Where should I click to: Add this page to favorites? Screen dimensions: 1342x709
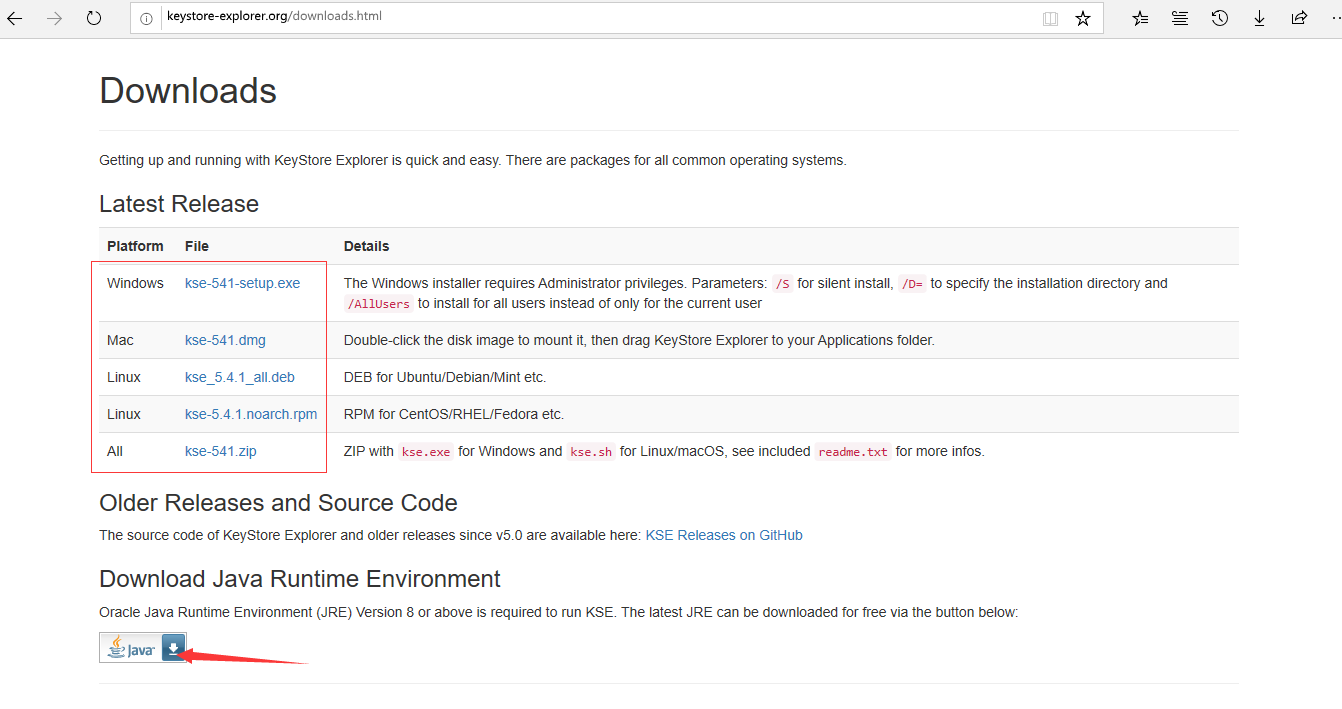click(x=1083, y=18)
